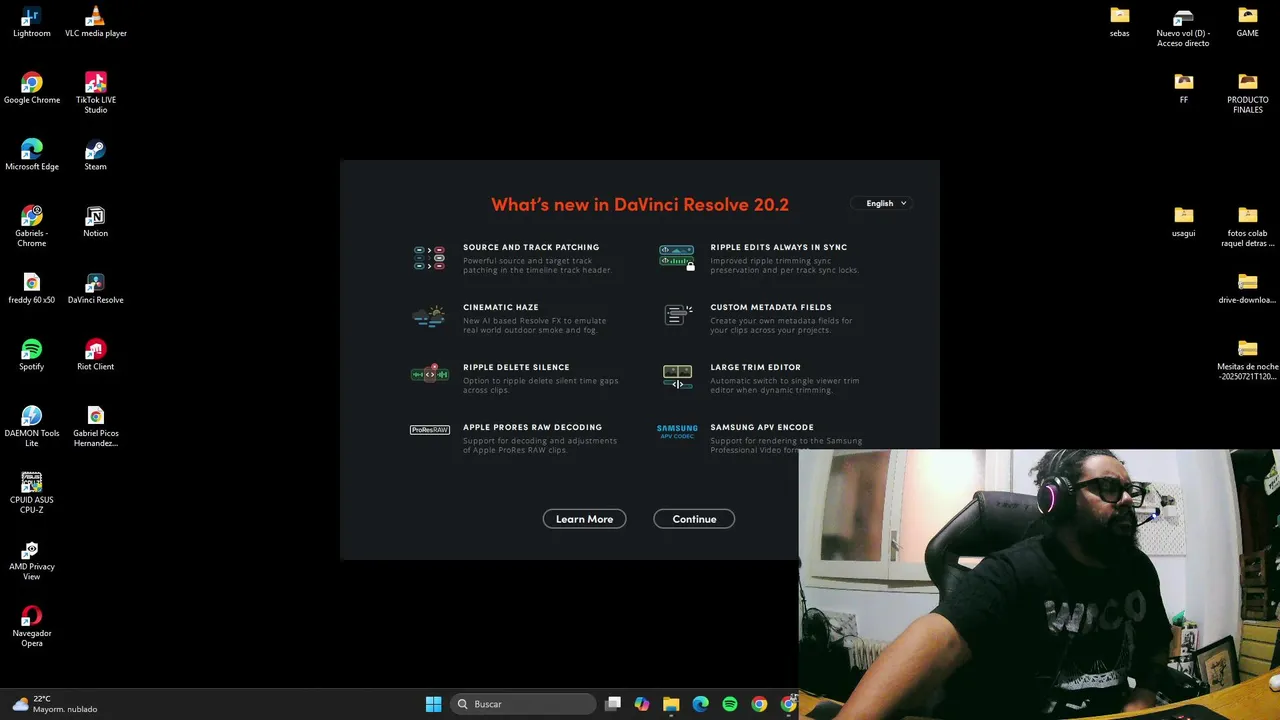The width and height of the screenshot is (1280, 720).
Task: Select the AMD Privacy View desktop icon
Action: (32, 560)
